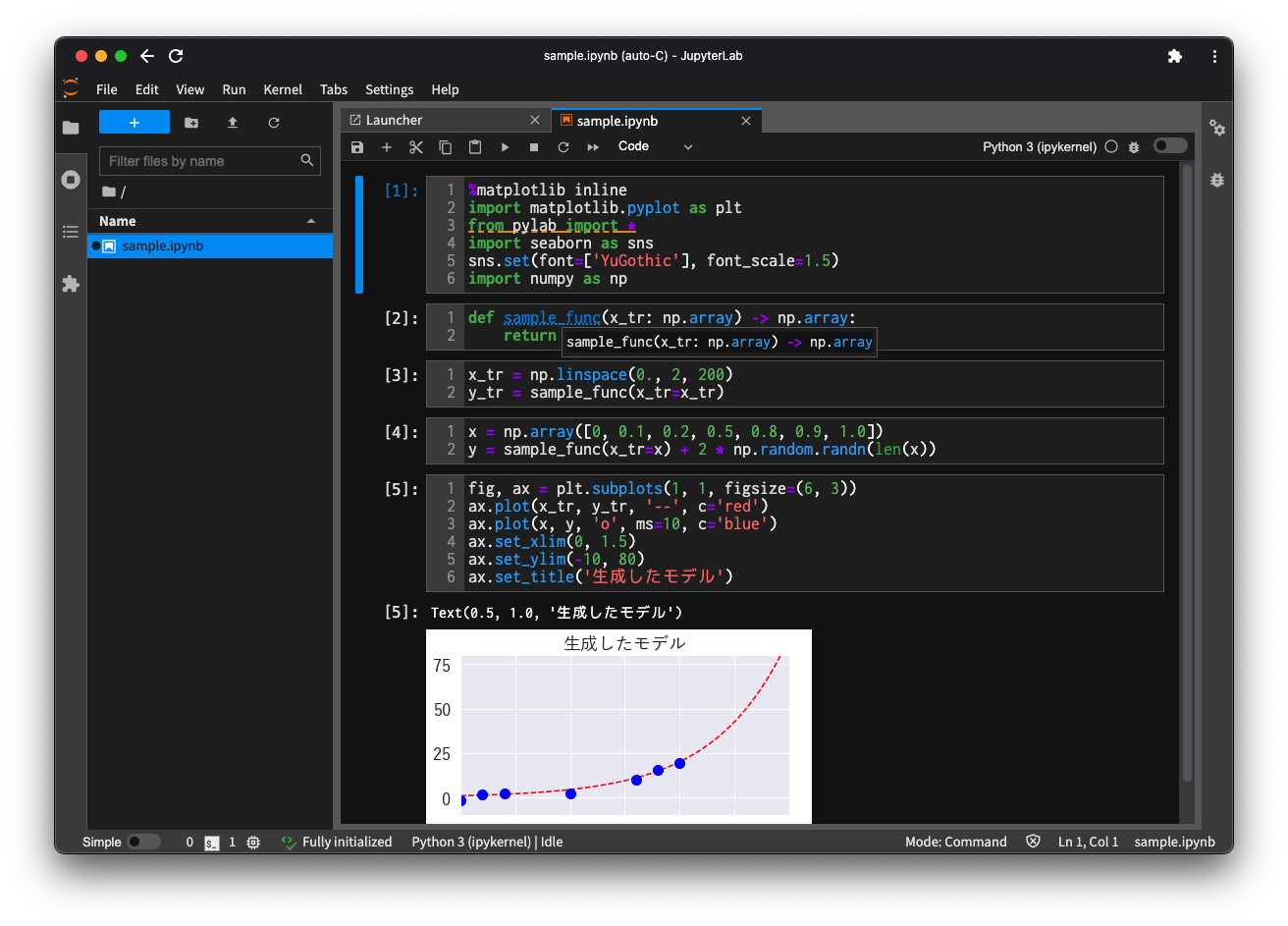This screenshot has width=1288, height=926.
Task: Restart kernel and run all cells
Action: [x=592, y=146]
